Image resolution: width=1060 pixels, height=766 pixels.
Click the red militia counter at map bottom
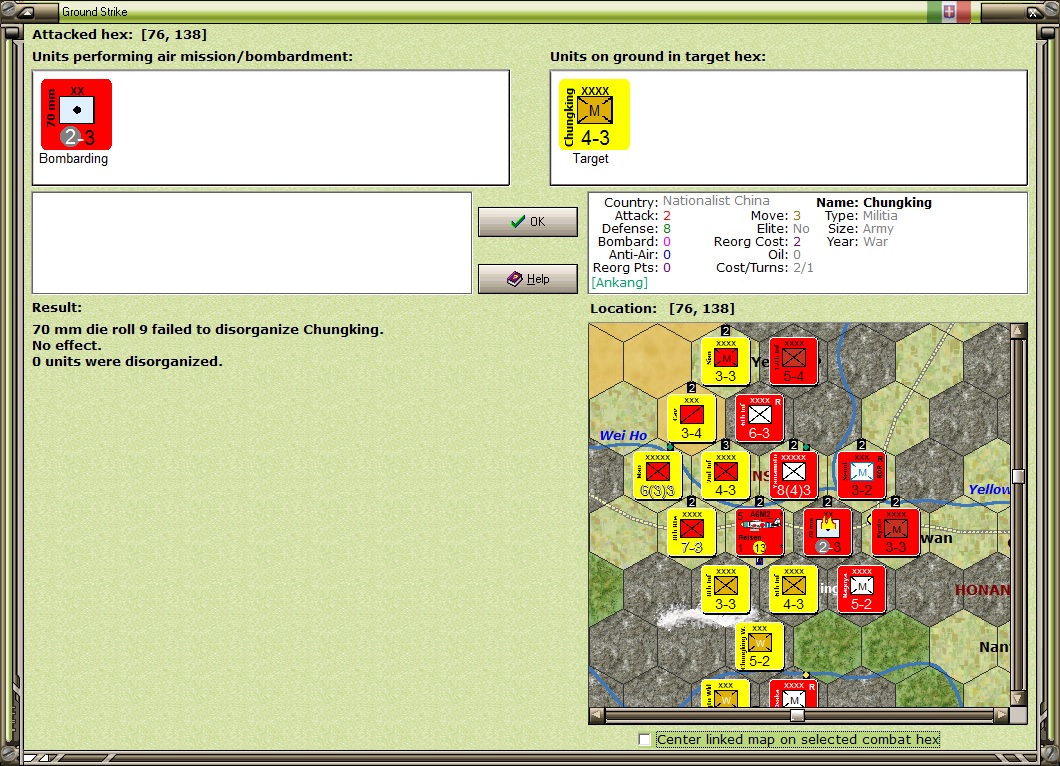click(794, 693)
